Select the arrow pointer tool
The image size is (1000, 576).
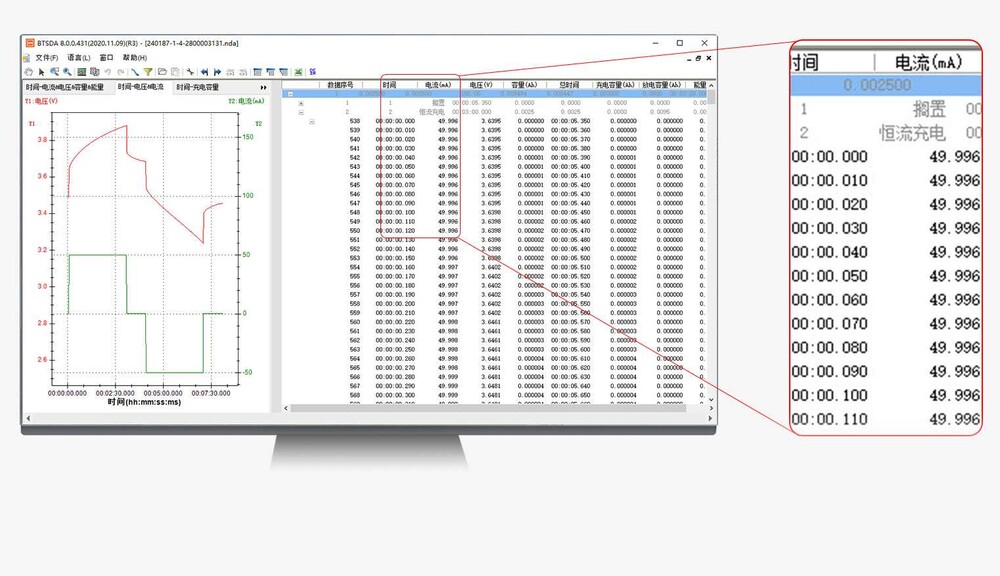[41, 72]
